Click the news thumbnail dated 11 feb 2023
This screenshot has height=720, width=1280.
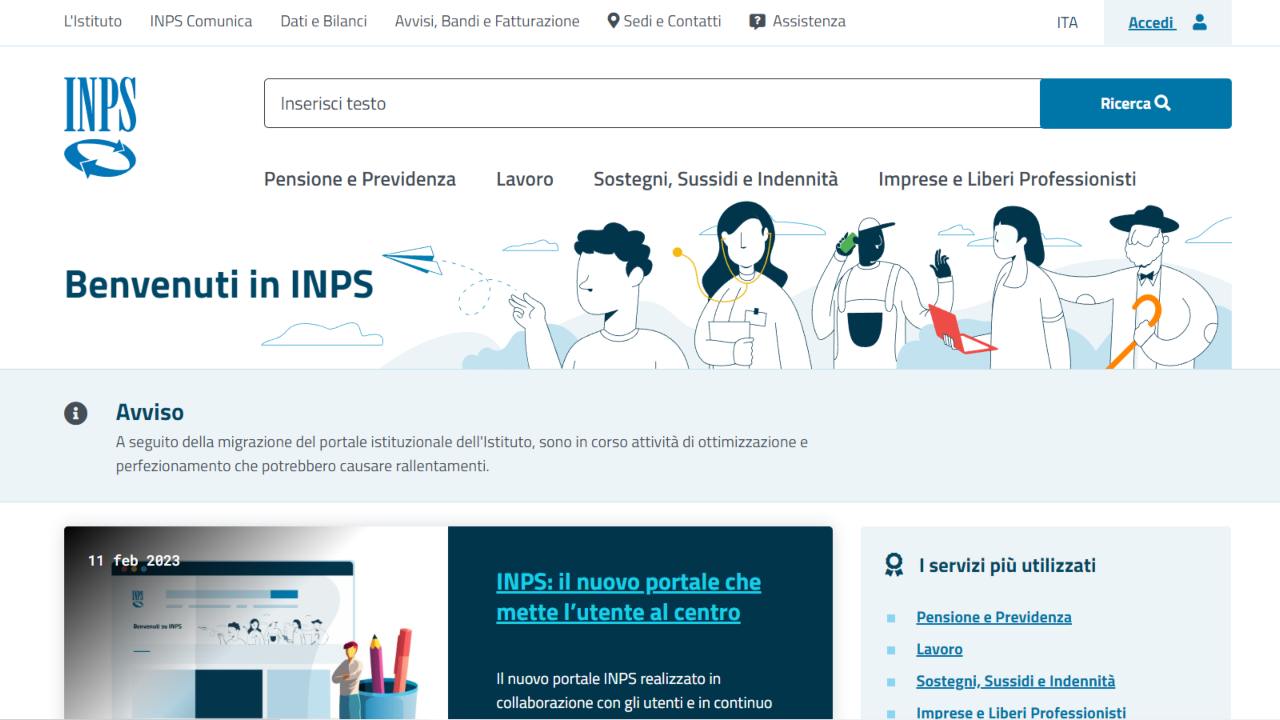pos(256,623)
